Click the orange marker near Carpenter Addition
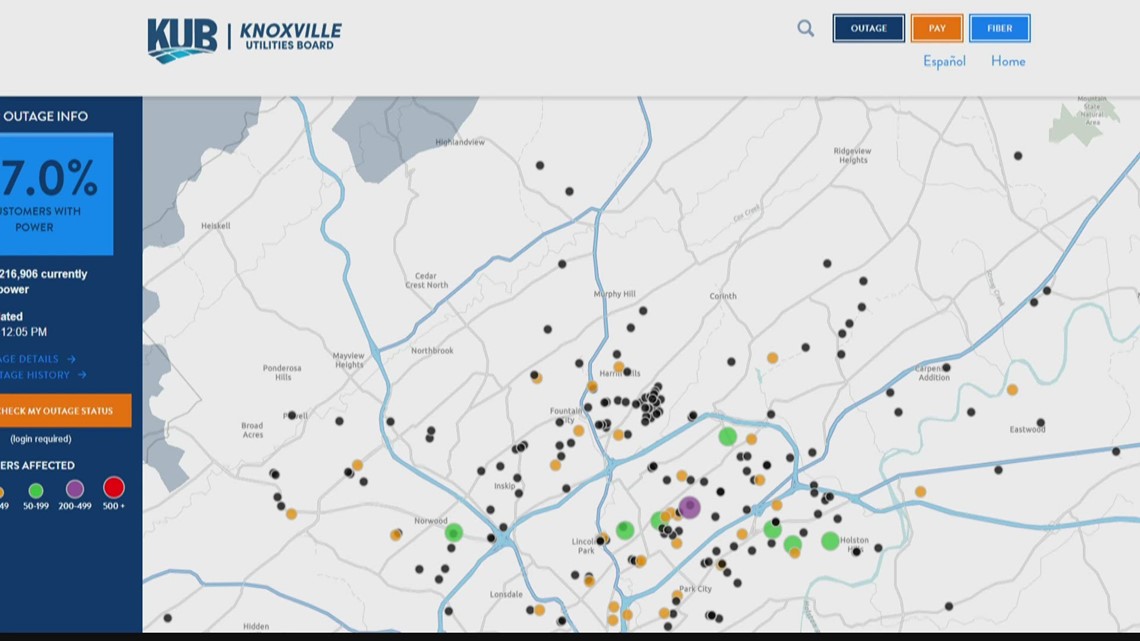 tap(1013, 390)
